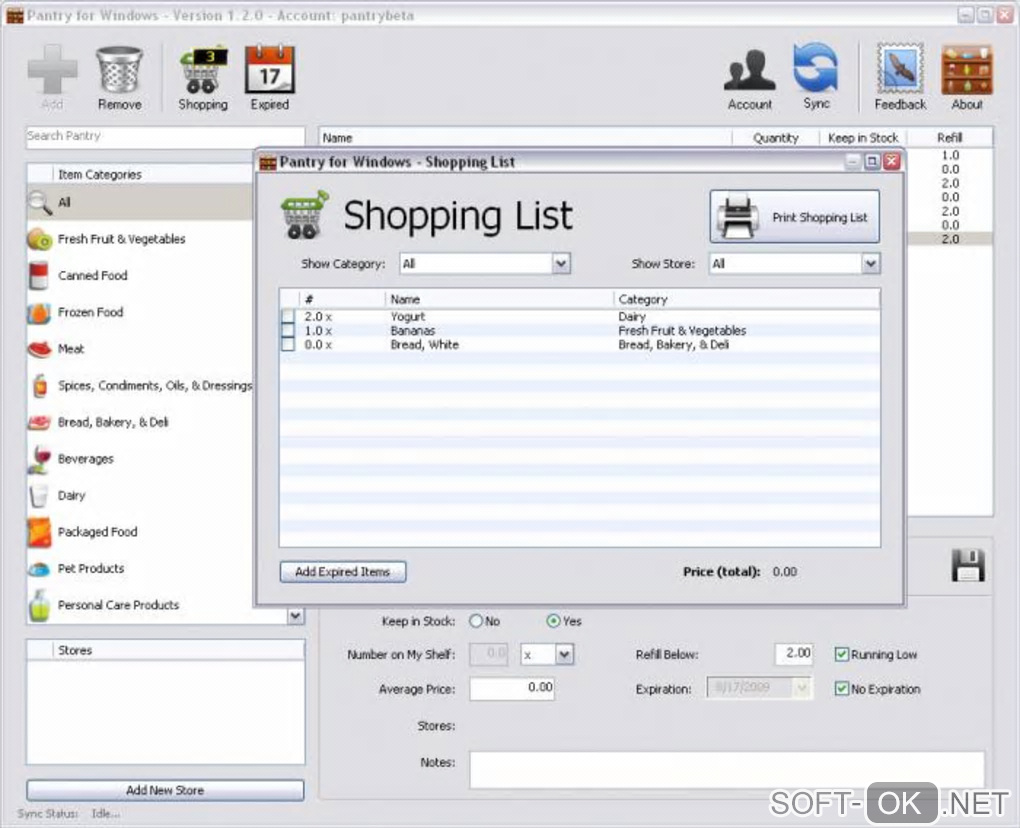Sort pantry by Name column header
The height and width of the screenshot is (828, 1020).
pos(526,138)
